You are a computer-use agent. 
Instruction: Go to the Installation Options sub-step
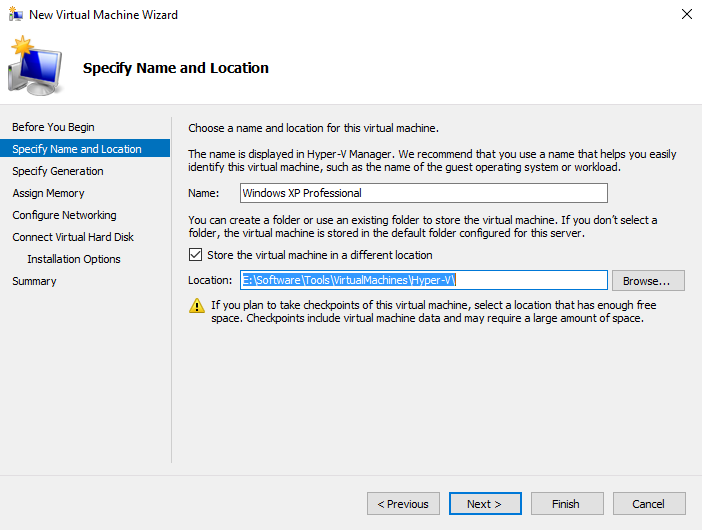pos(74,259)
